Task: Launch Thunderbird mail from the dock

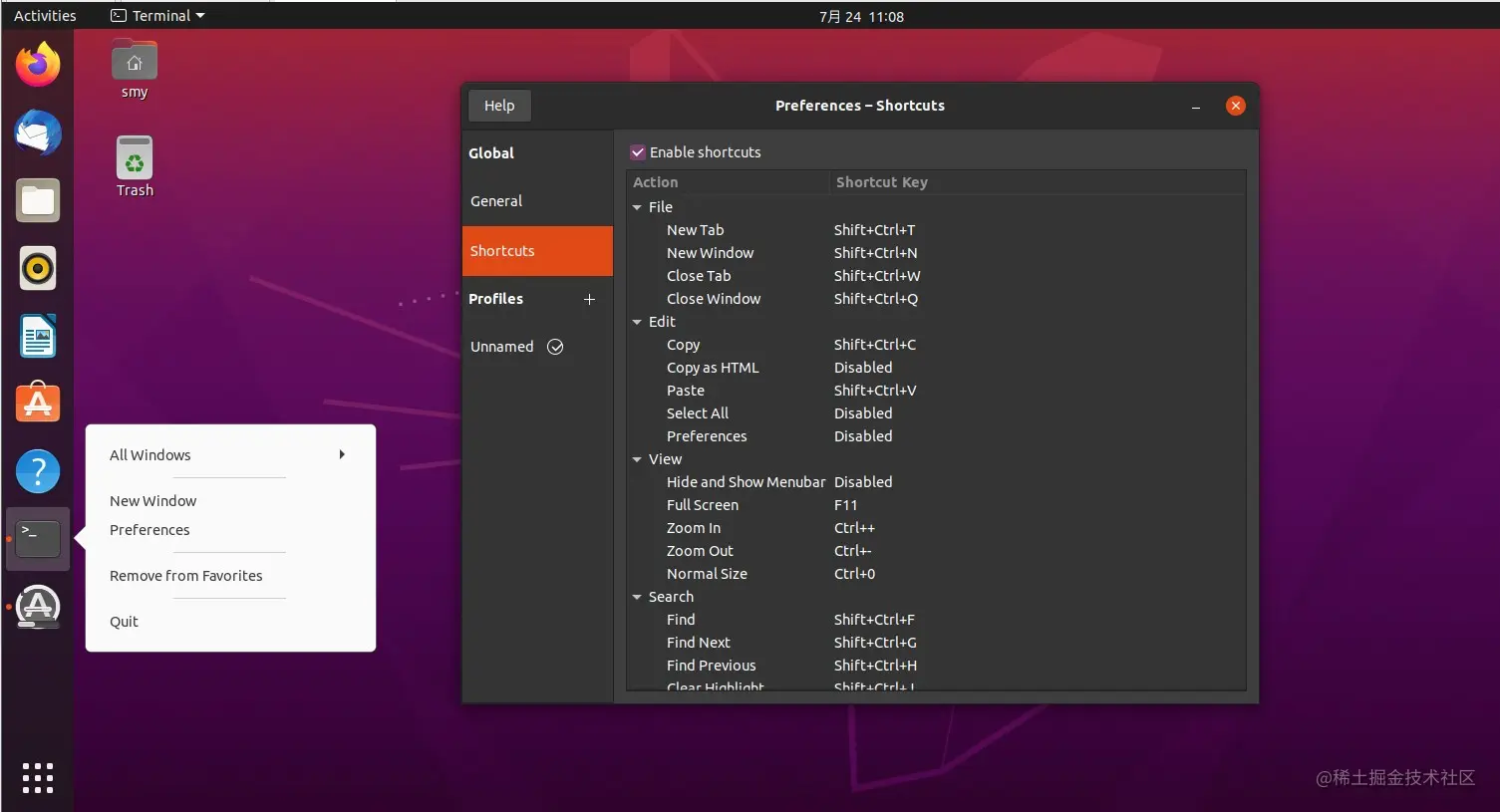Action: (38, 133)
